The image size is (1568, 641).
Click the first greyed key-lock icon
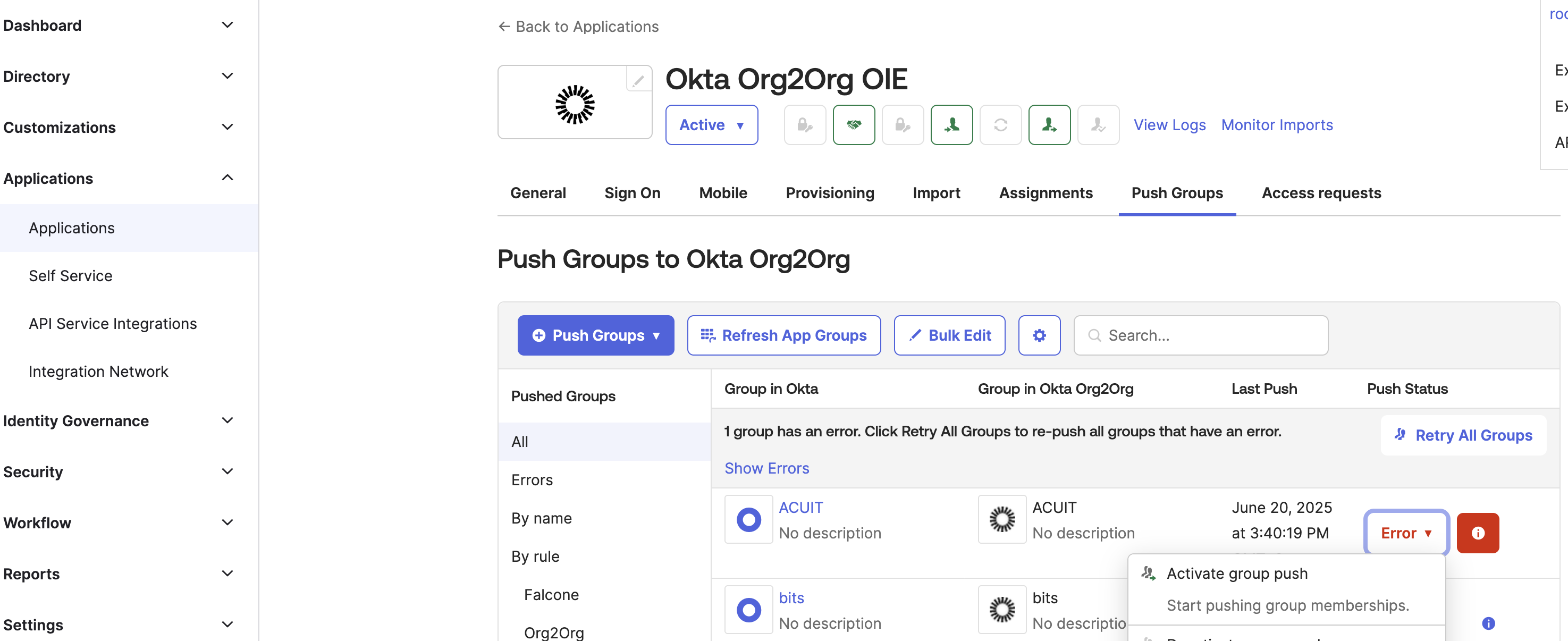point(805,125)
